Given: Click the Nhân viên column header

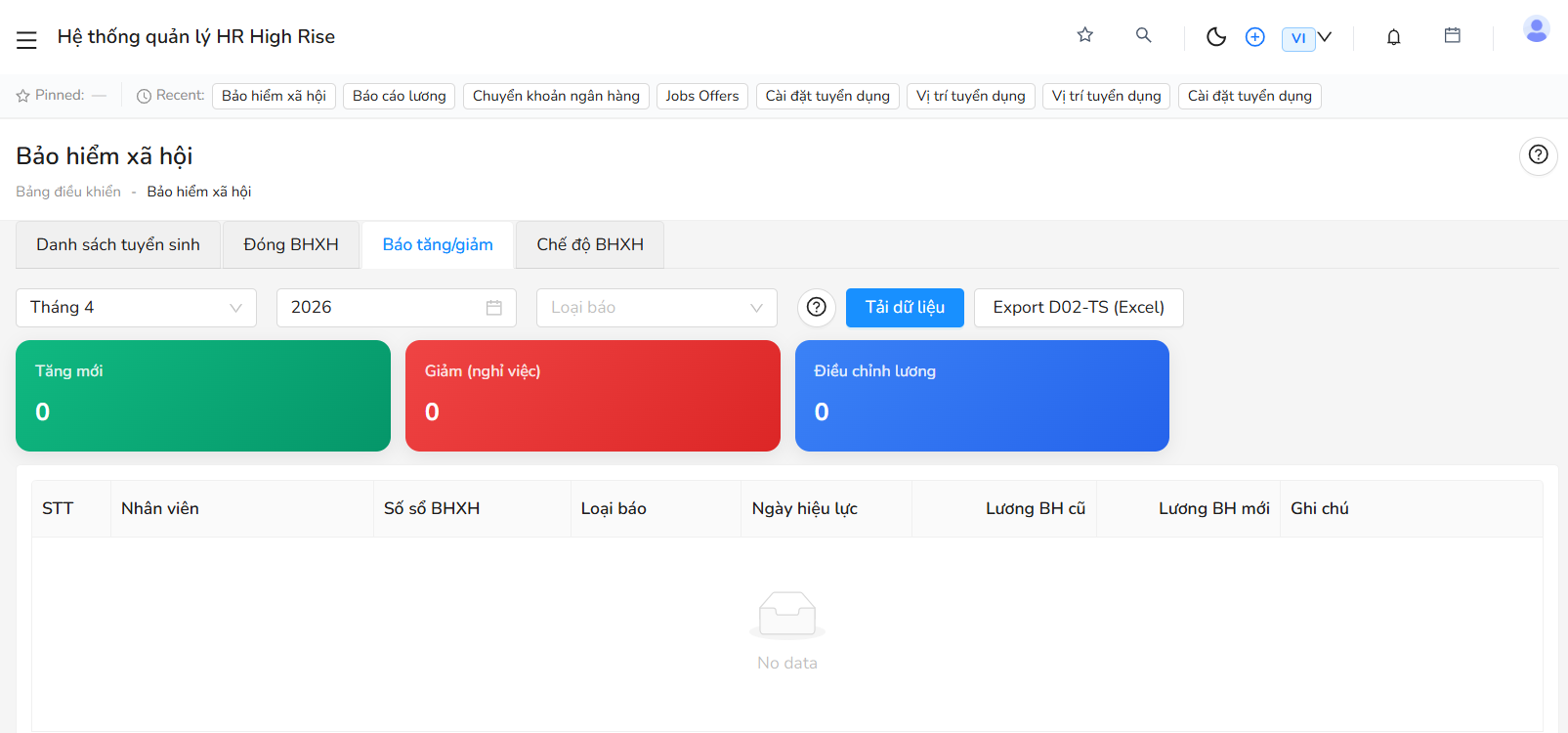Looking at the screenshot, I should click(242, 508).
